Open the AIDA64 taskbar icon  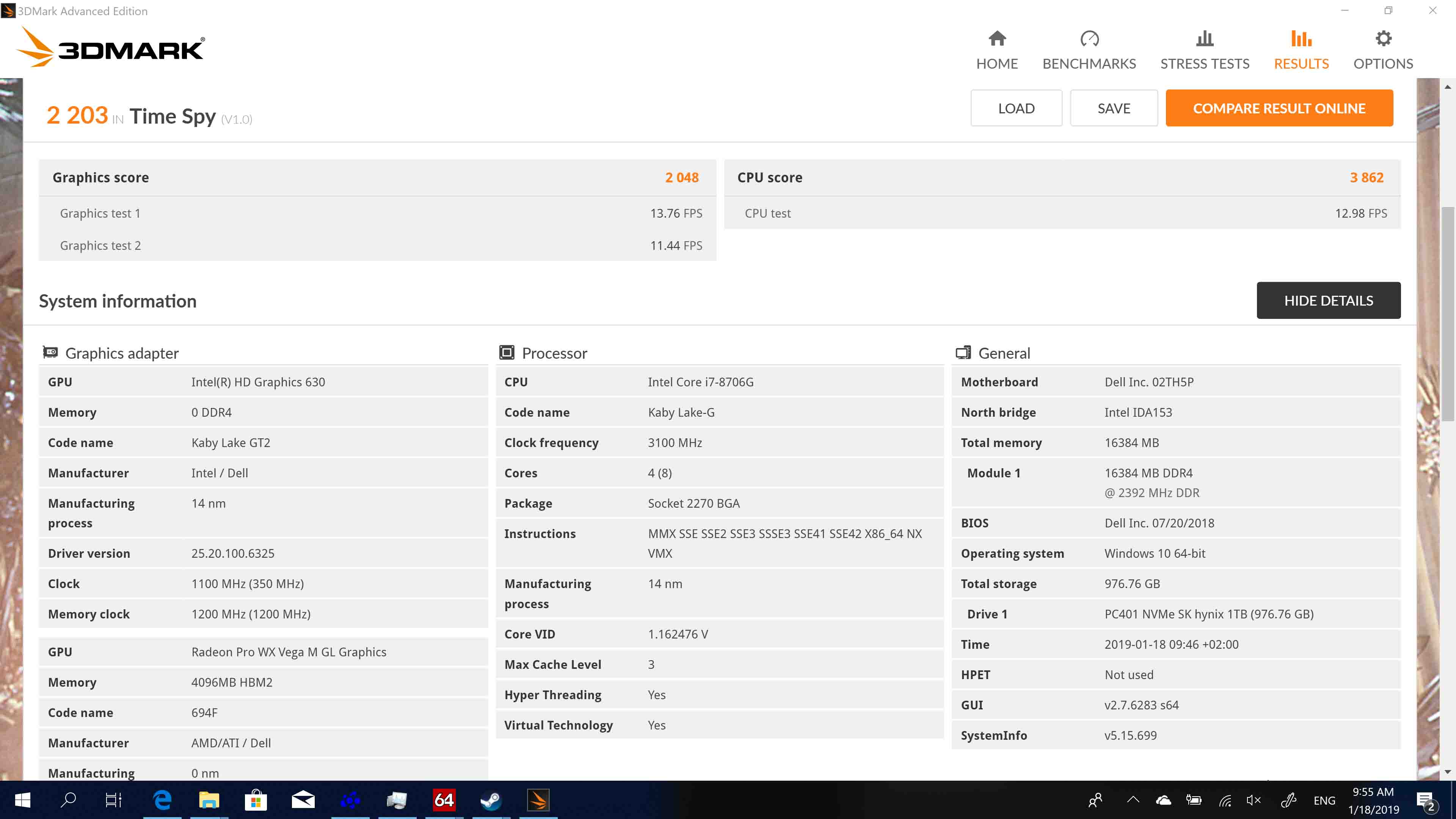pos(444,800)
